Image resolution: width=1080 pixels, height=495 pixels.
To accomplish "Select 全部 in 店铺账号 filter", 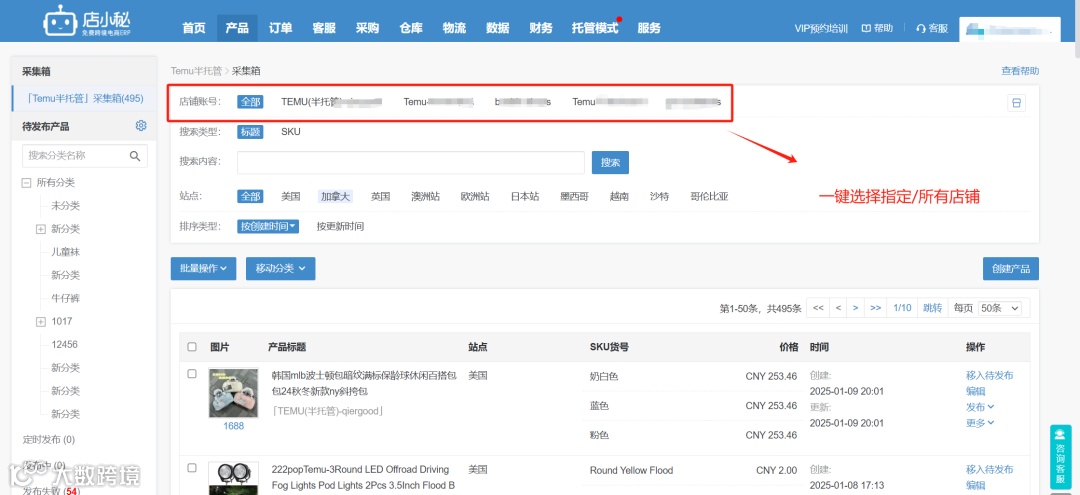I will tap(251, 102).
